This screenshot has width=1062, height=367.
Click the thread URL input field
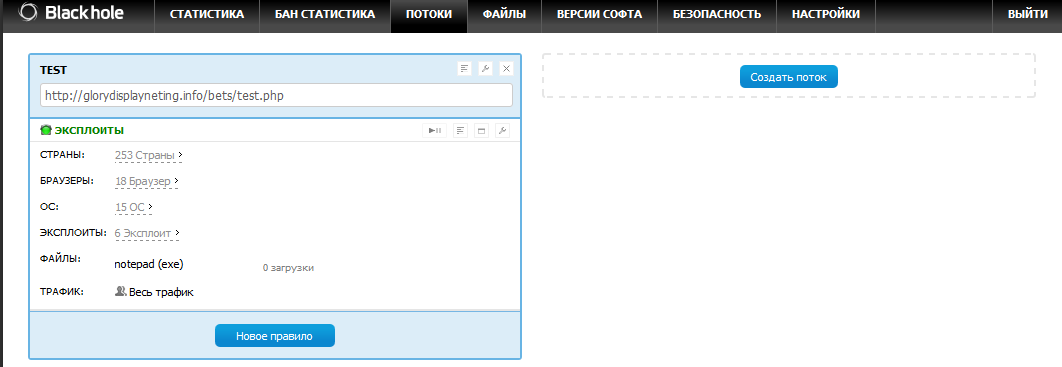pos(276,95)
